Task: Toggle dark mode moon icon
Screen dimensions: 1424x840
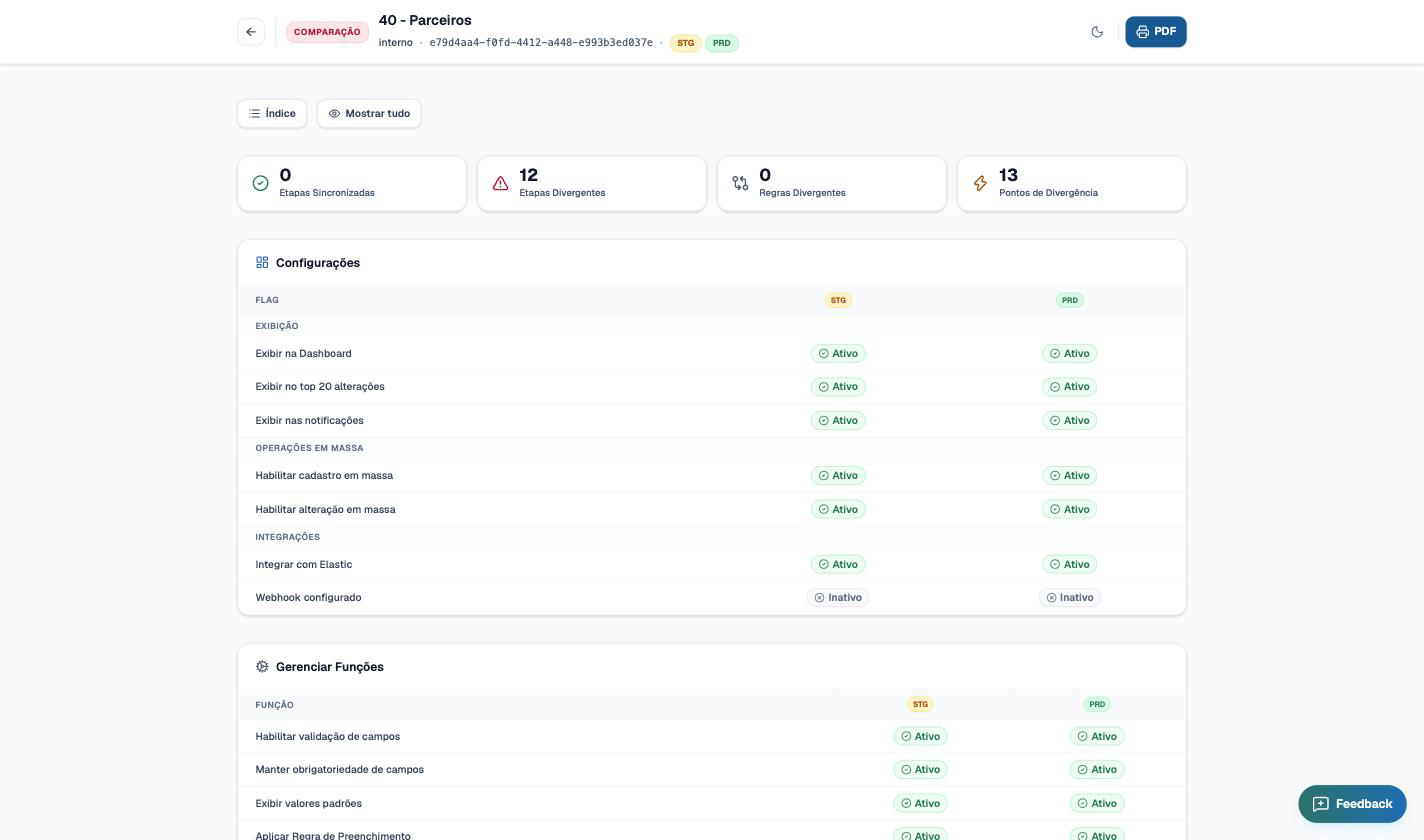Action: (1097, 32)
